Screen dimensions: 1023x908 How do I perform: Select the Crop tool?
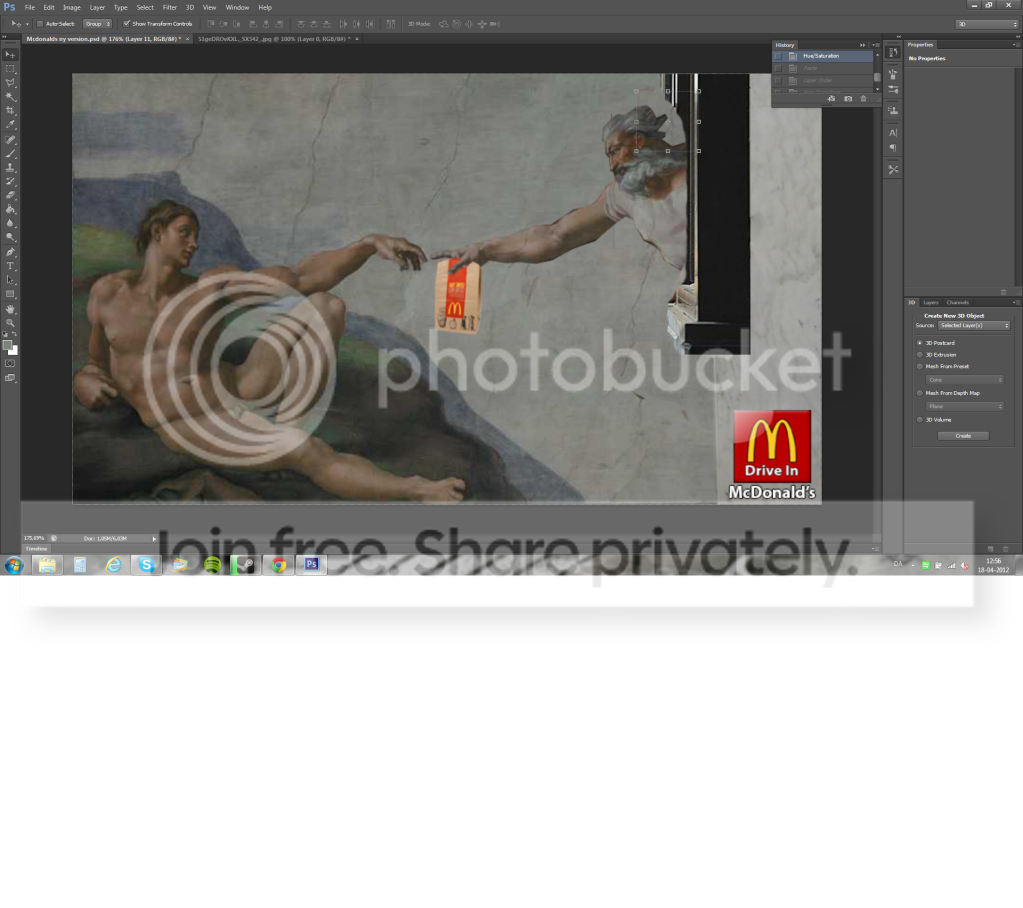coord(10,111)
